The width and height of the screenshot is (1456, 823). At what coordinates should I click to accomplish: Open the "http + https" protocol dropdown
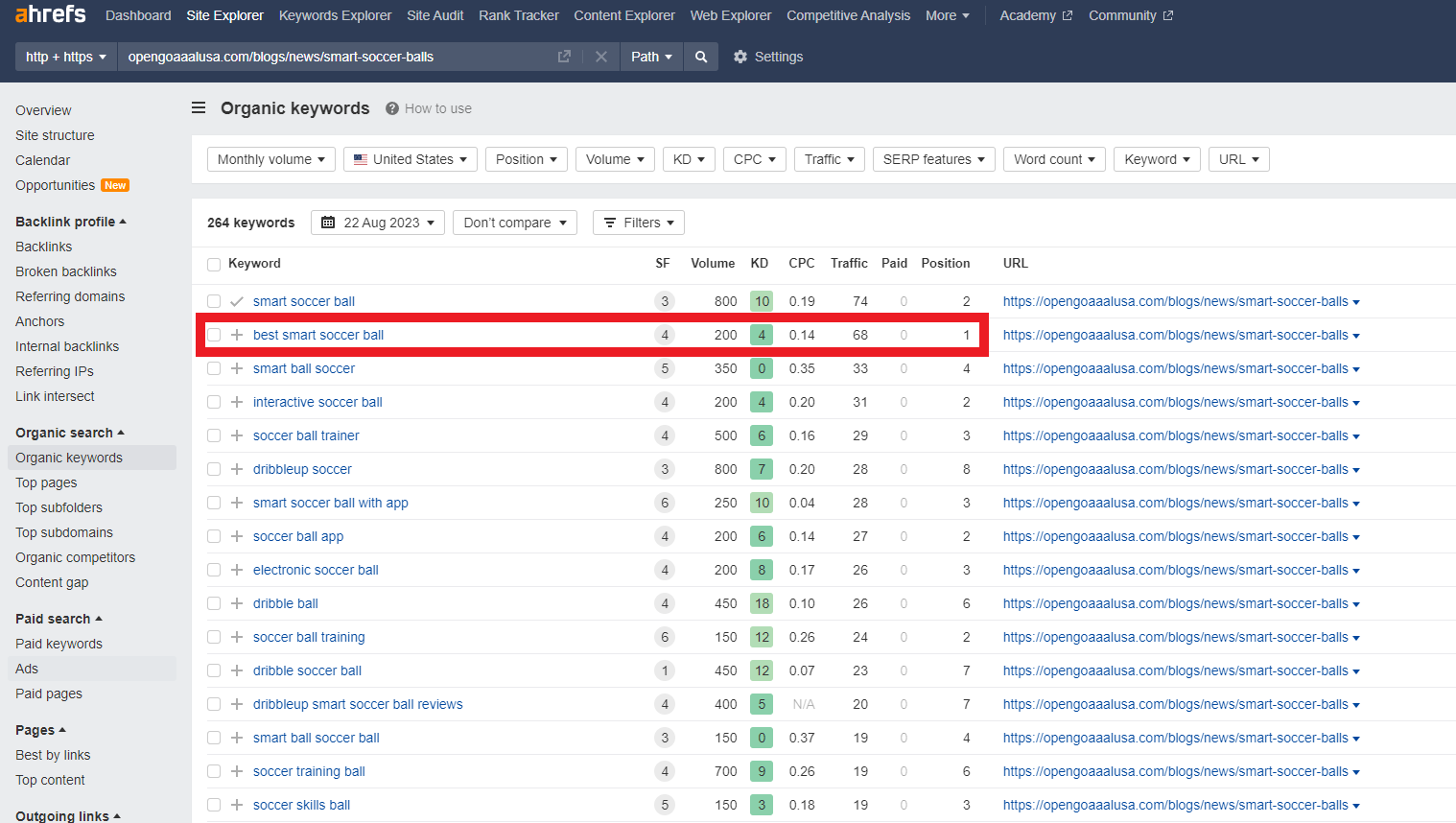pyautogui.click(x=64, y=57)
